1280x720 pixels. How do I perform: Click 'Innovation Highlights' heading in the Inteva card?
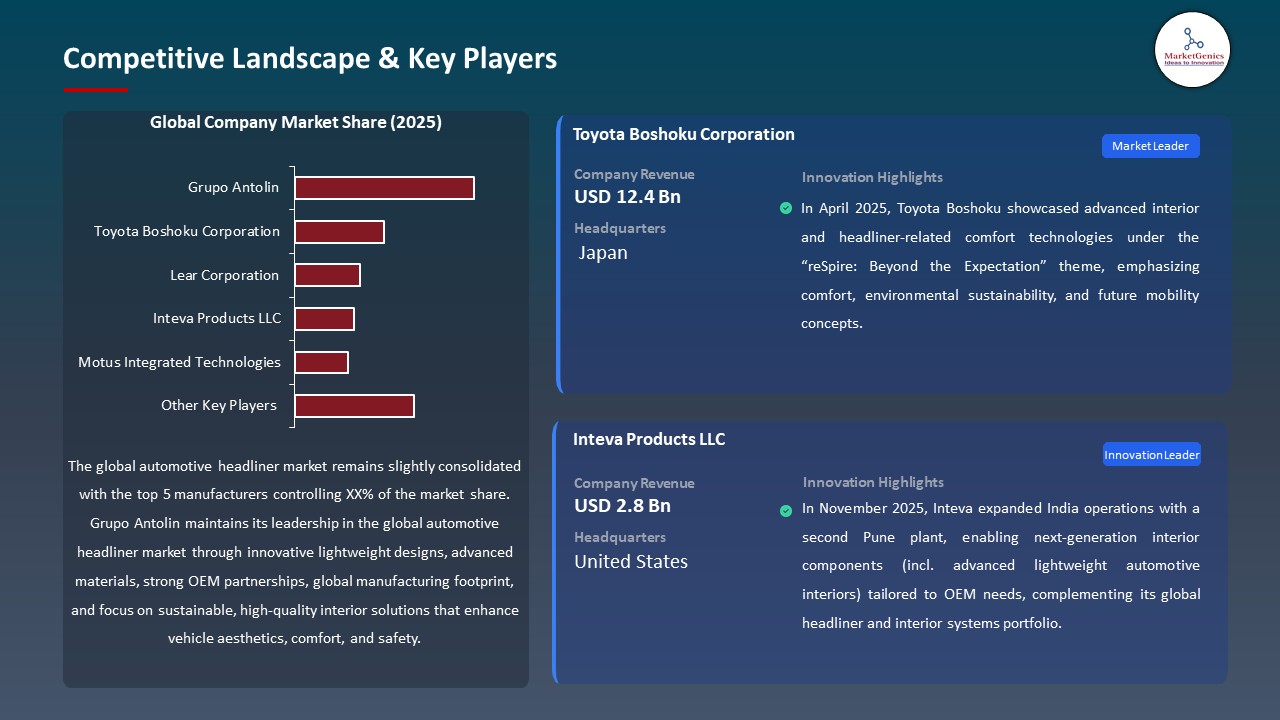click(873, 482)
